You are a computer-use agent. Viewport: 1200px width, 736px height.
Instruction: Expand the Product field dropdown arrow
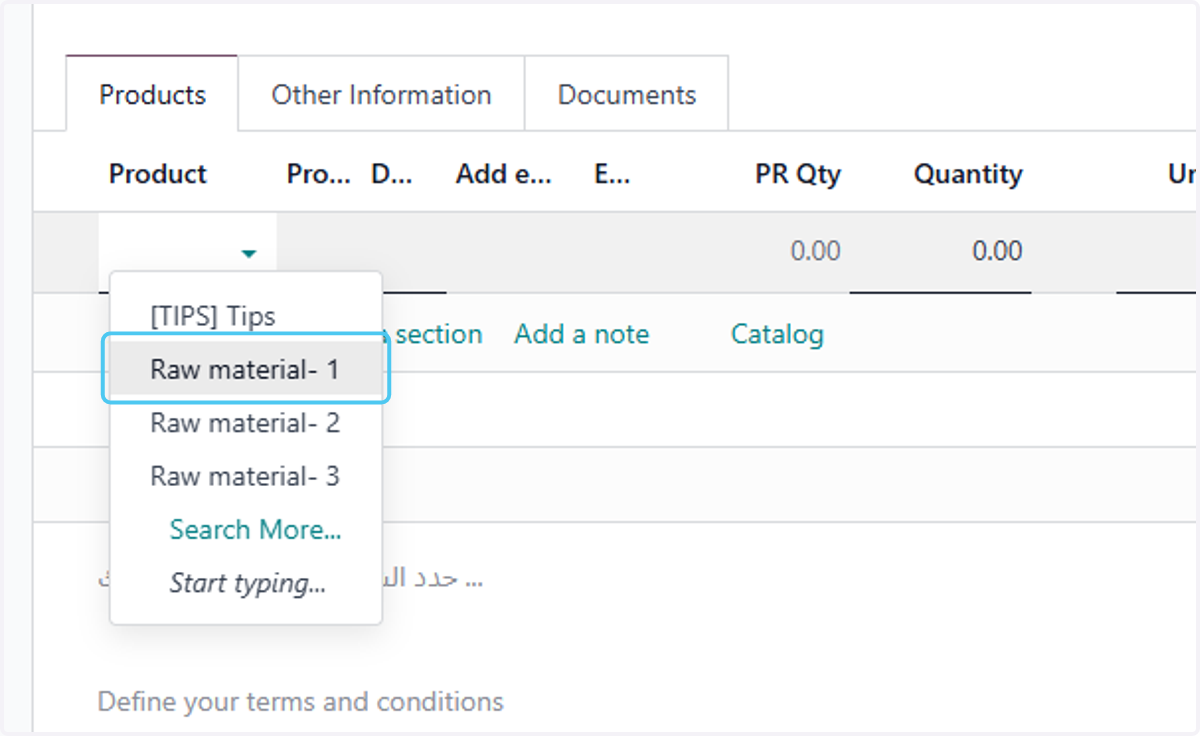(x=249, y=254)
